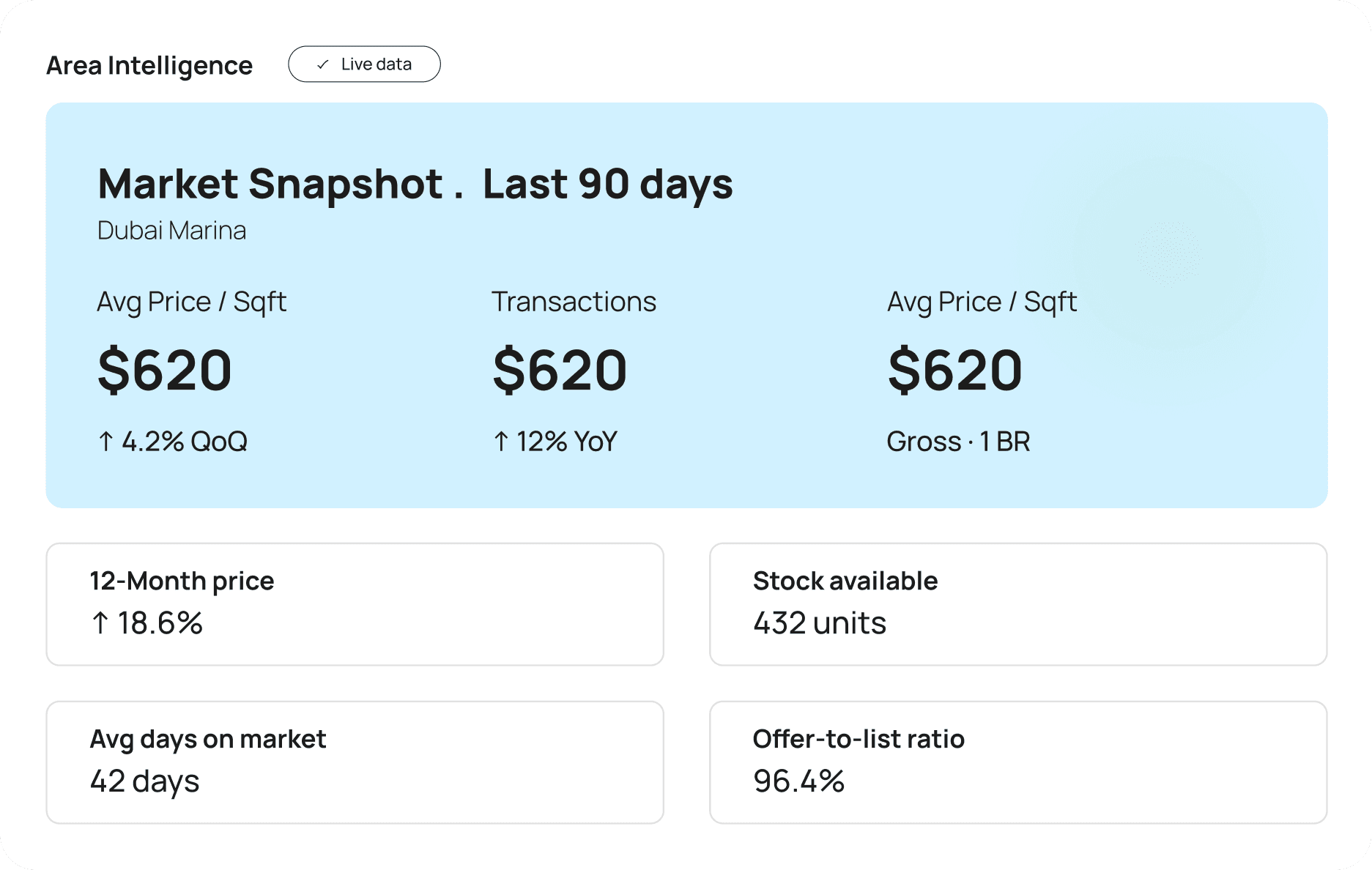The image size is (1372, 870).
Task: Select the Dubai Marina location label
Action: coord(172,231)
